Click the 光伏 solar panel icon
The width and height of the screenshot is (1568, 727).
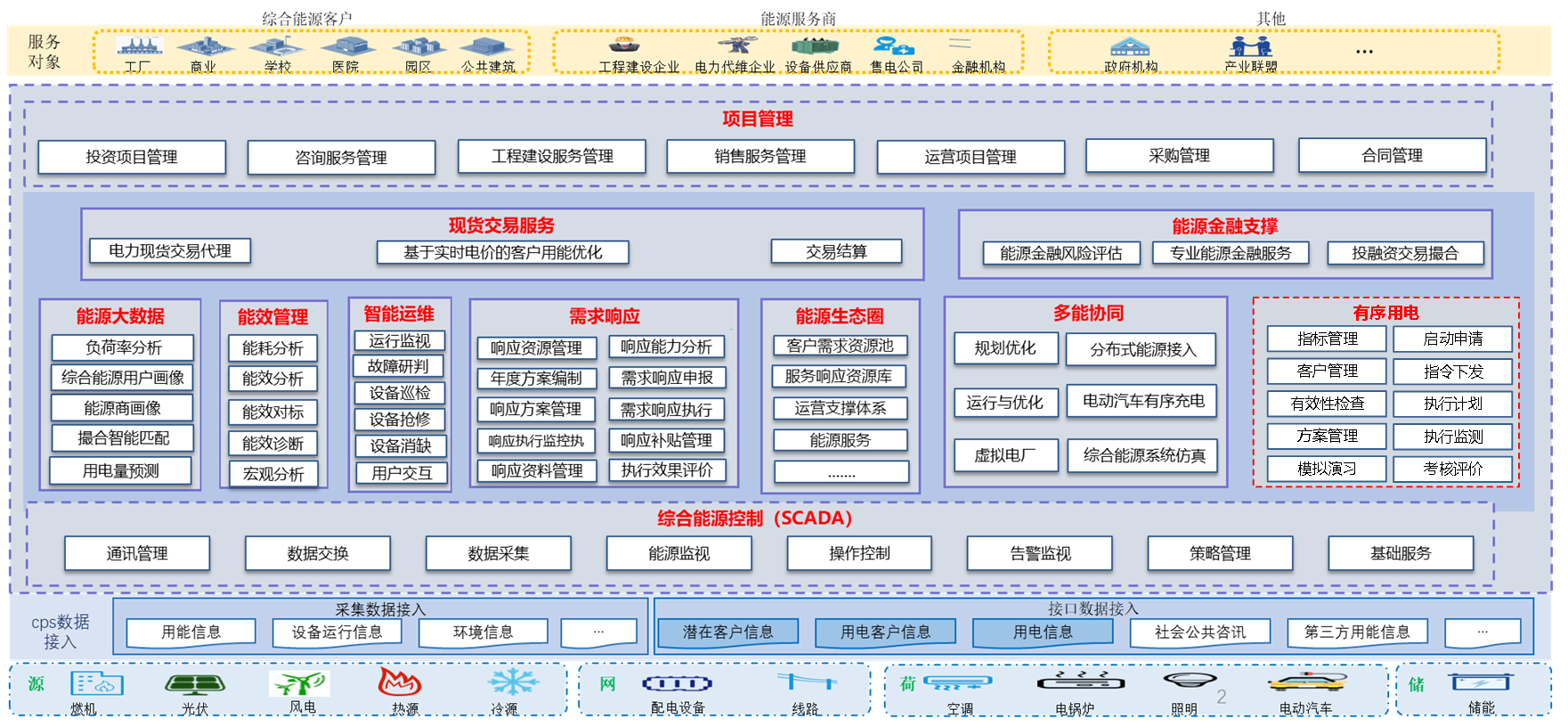(194, 684)
